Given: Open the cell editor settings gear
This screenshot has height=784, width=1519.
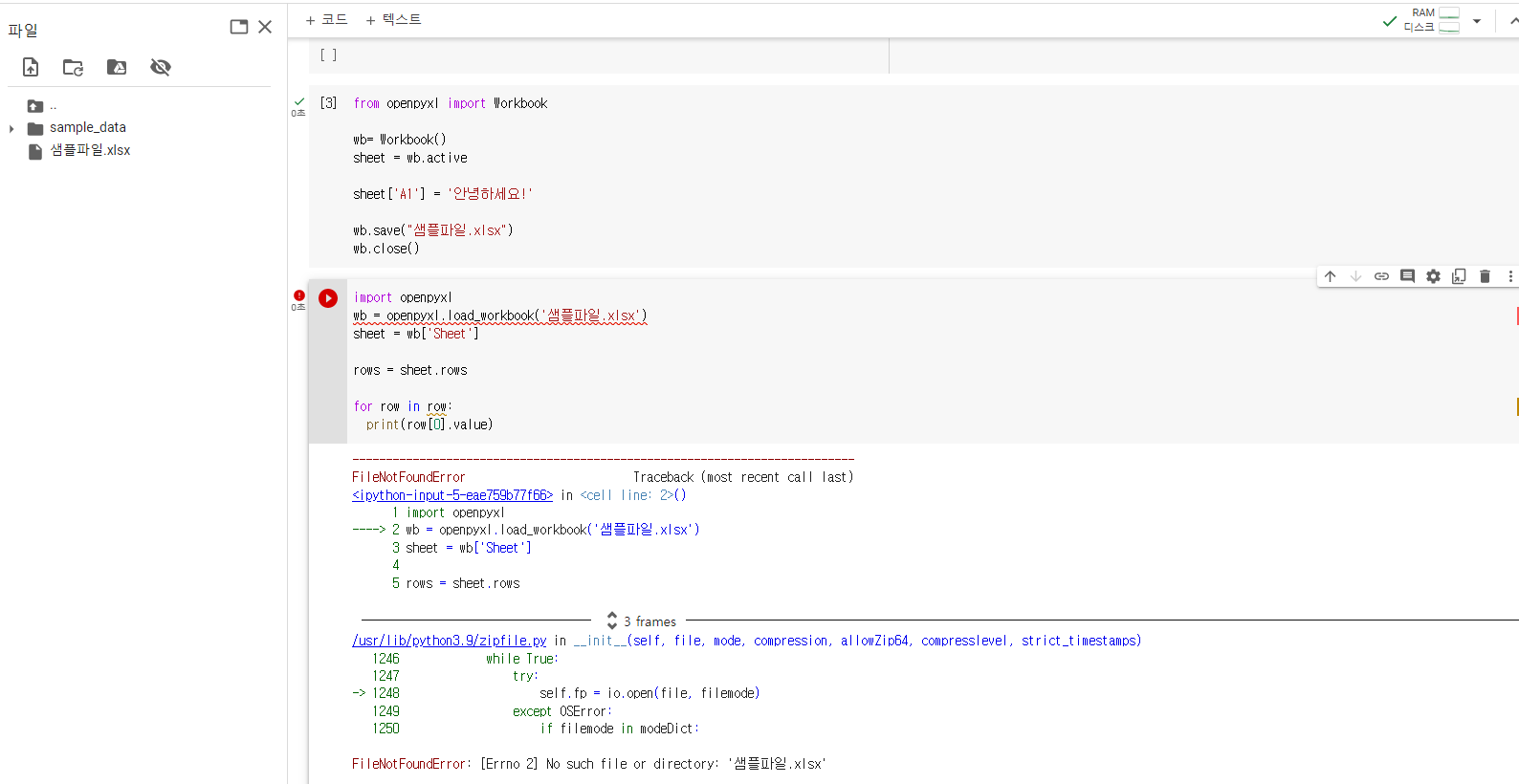Looking at the screenshot, I should pos(1433,276).
